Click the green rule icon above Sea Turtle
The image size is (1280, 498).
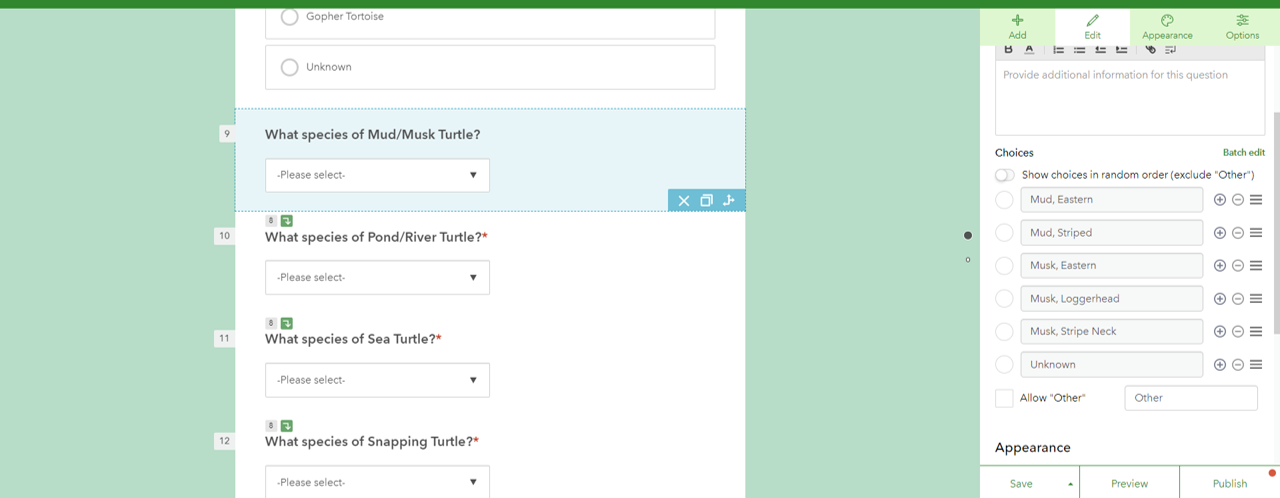coord(287,323)
